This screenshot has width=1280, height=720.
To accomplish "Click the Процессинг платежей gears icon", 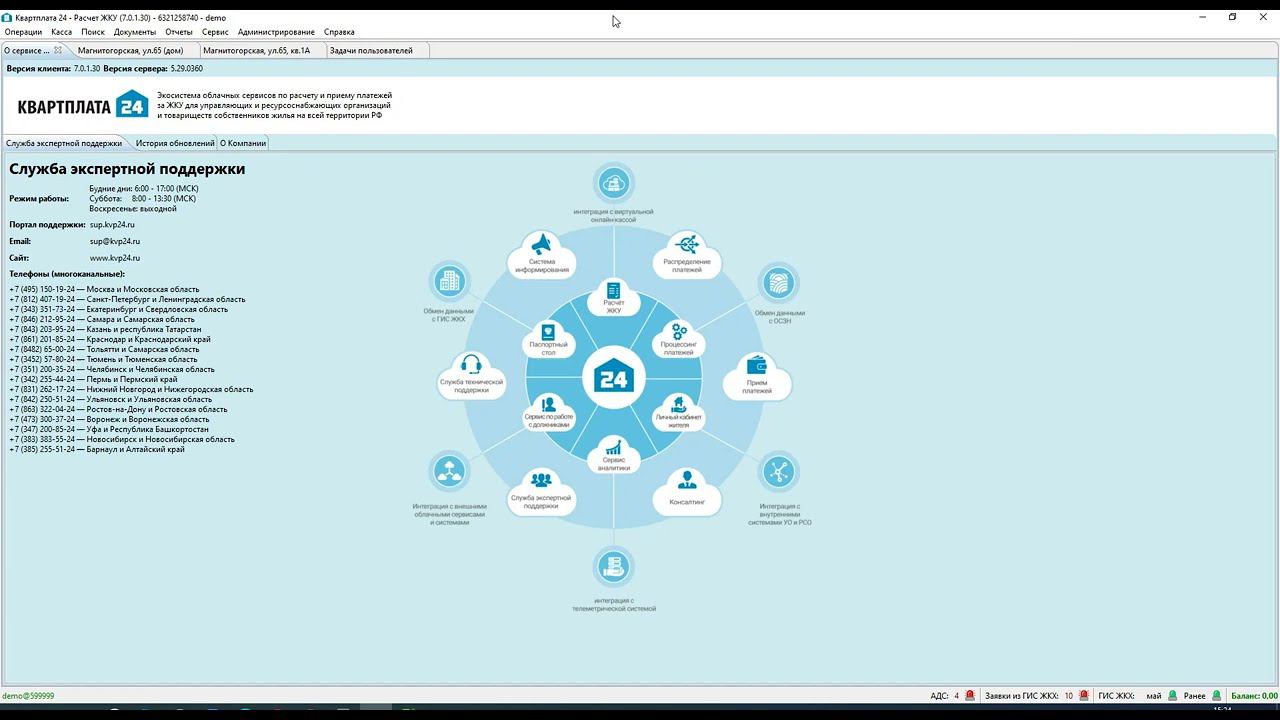I will (679, 331).
